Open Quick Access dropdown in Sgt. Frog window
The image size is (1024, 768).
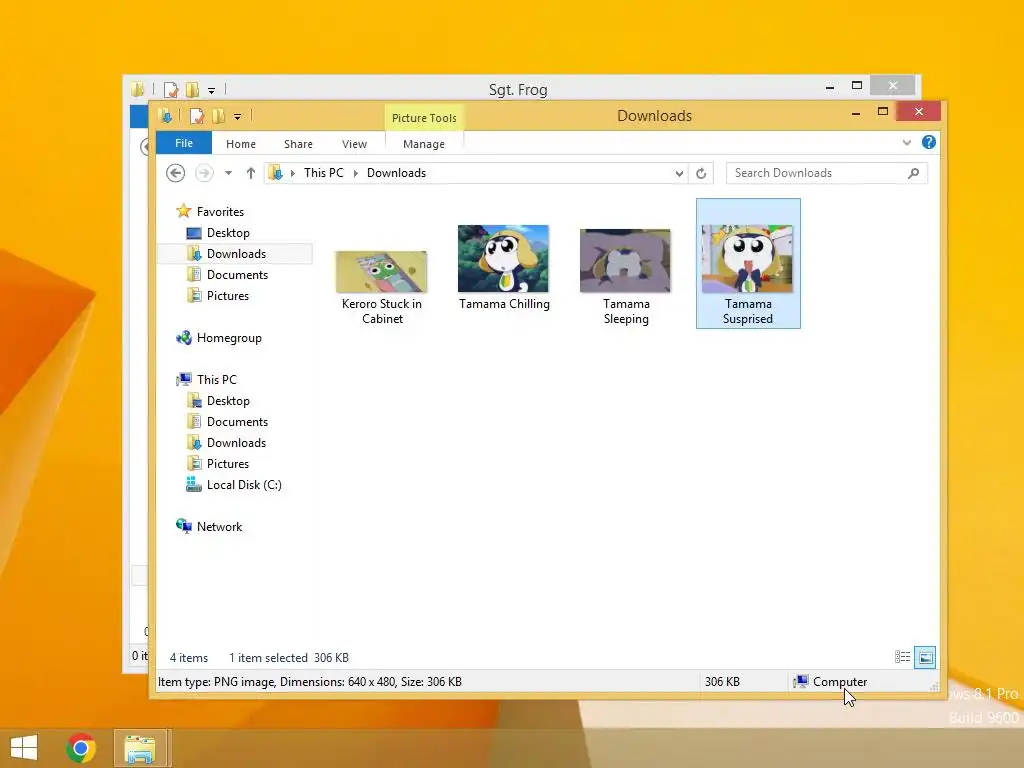212,90
